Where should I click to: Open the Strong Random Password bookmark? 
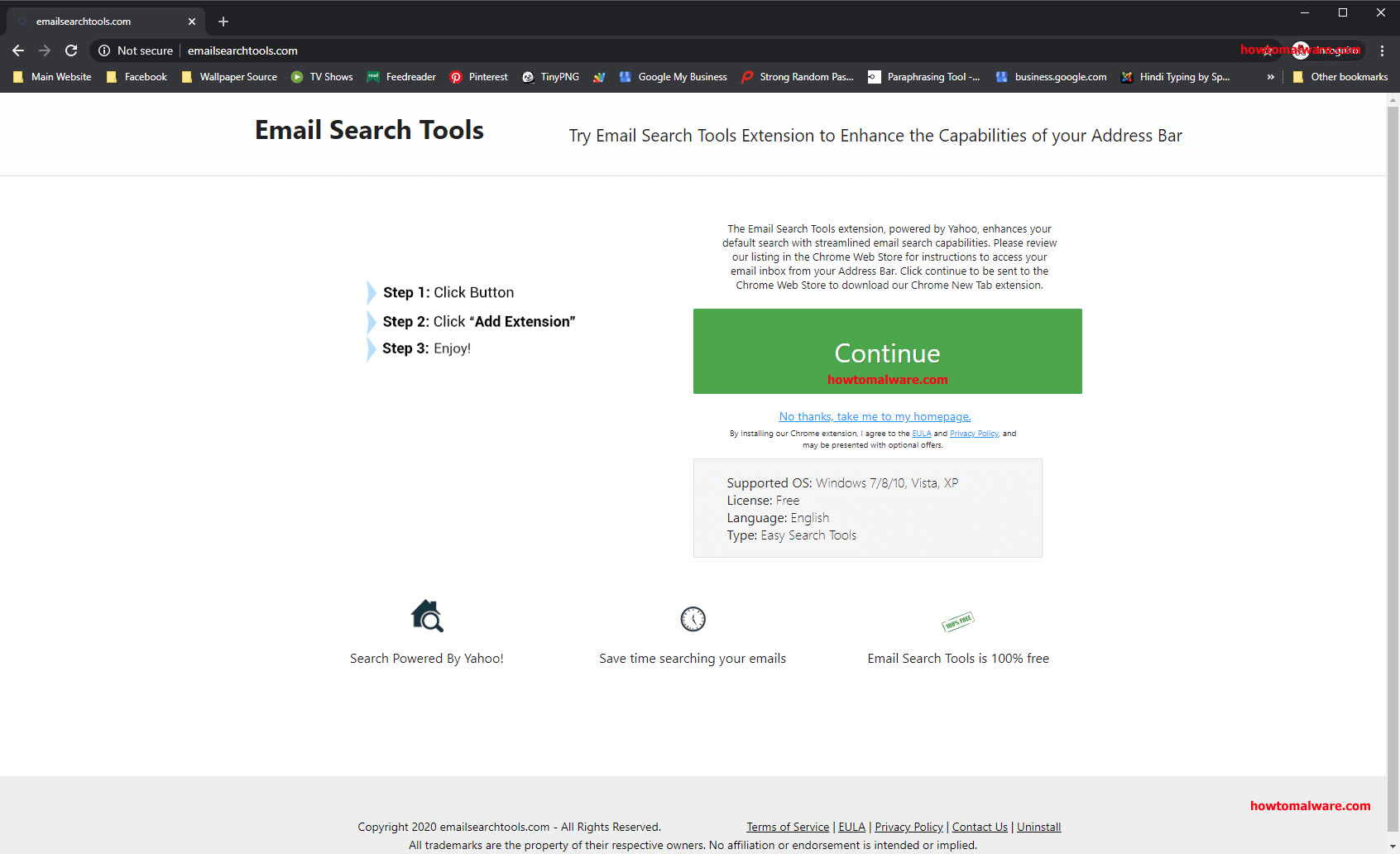tap(798, 77)
